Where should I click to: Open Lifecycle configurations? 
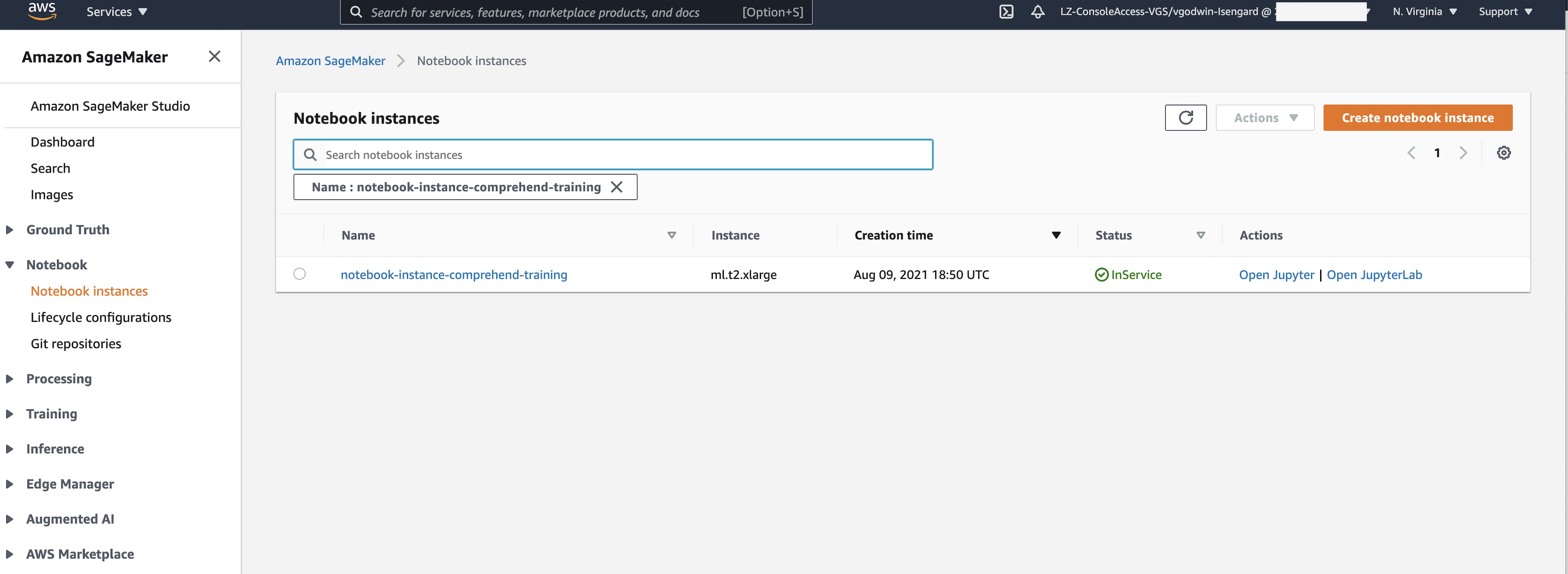[101, 317]
